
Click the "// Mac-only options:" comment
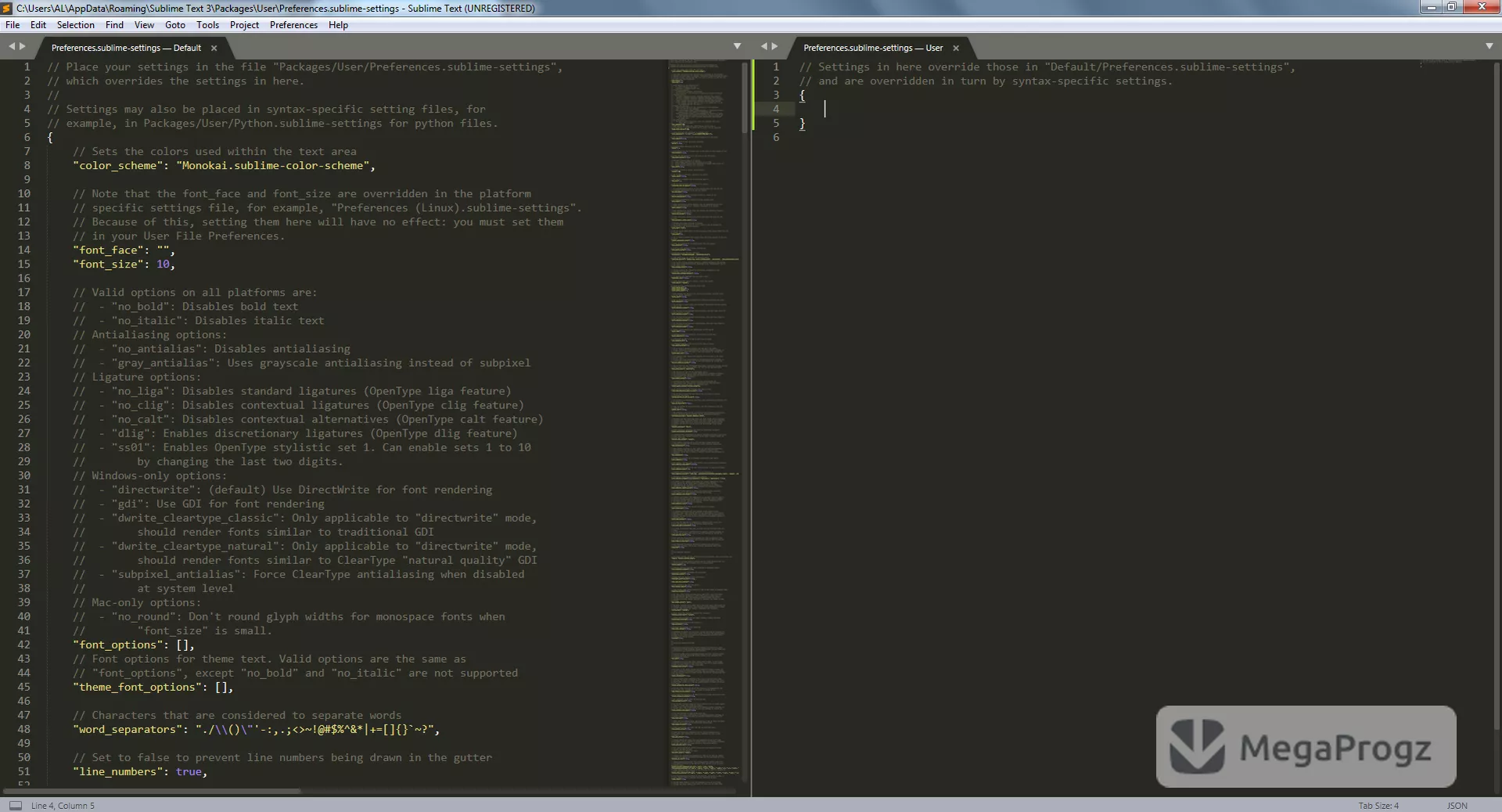click(137, 602)
